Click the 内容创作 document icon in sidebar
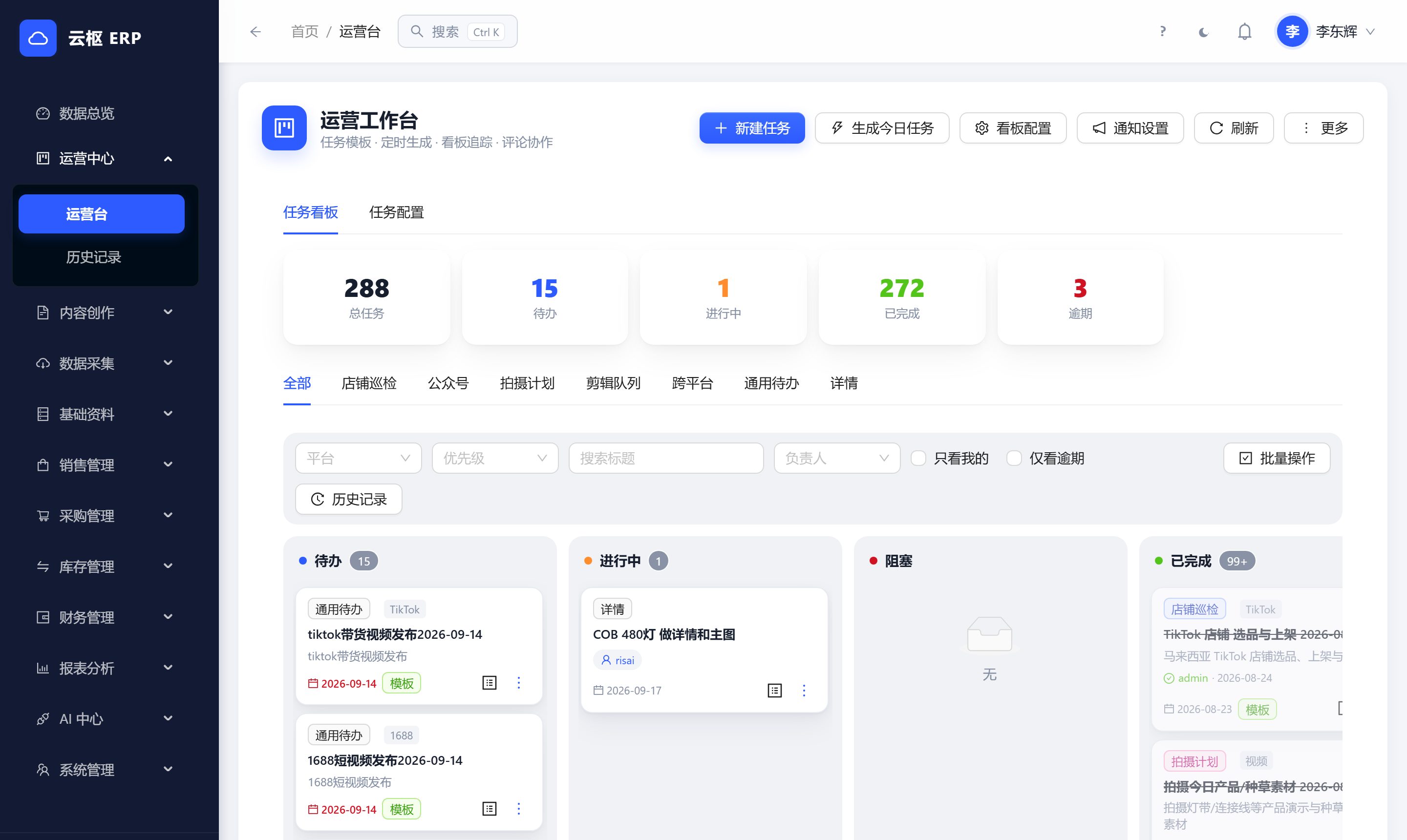1407x840 pixels. (43, 313)
